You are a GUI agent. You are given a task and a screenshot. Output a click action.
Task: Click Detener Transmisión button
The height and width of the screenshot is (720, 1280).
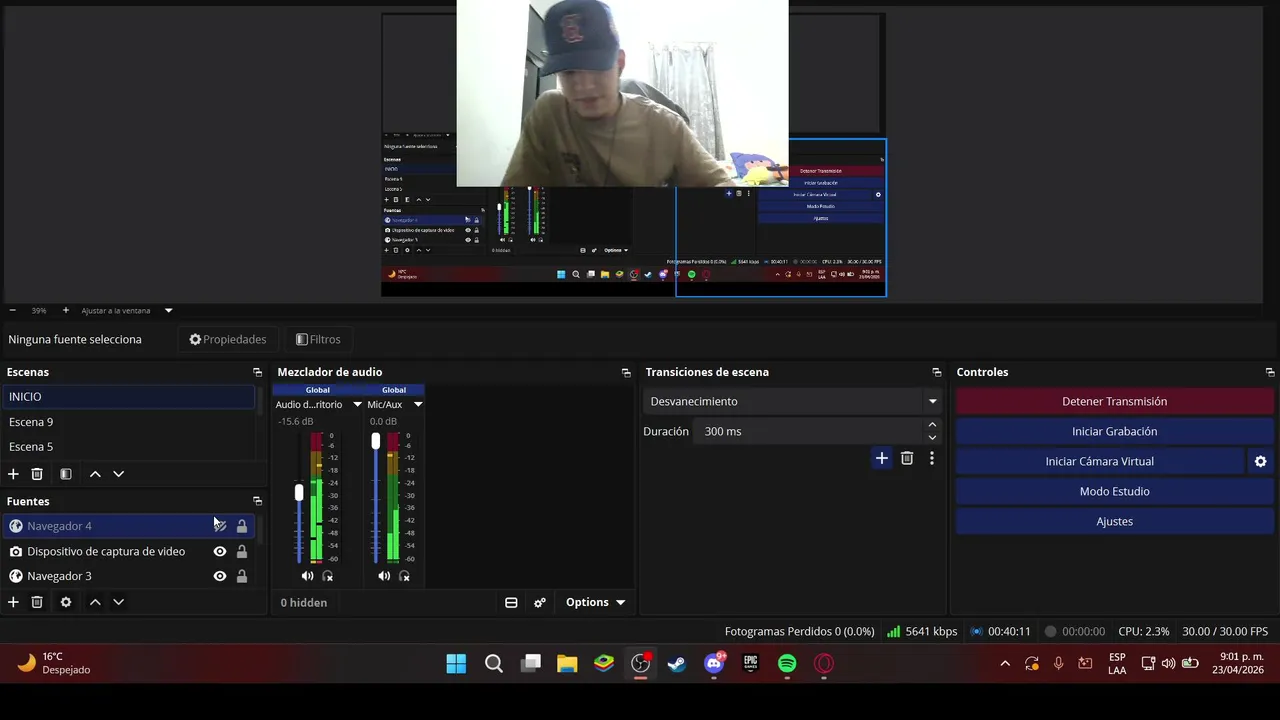pyautogui.click(x=1114, y=401)
